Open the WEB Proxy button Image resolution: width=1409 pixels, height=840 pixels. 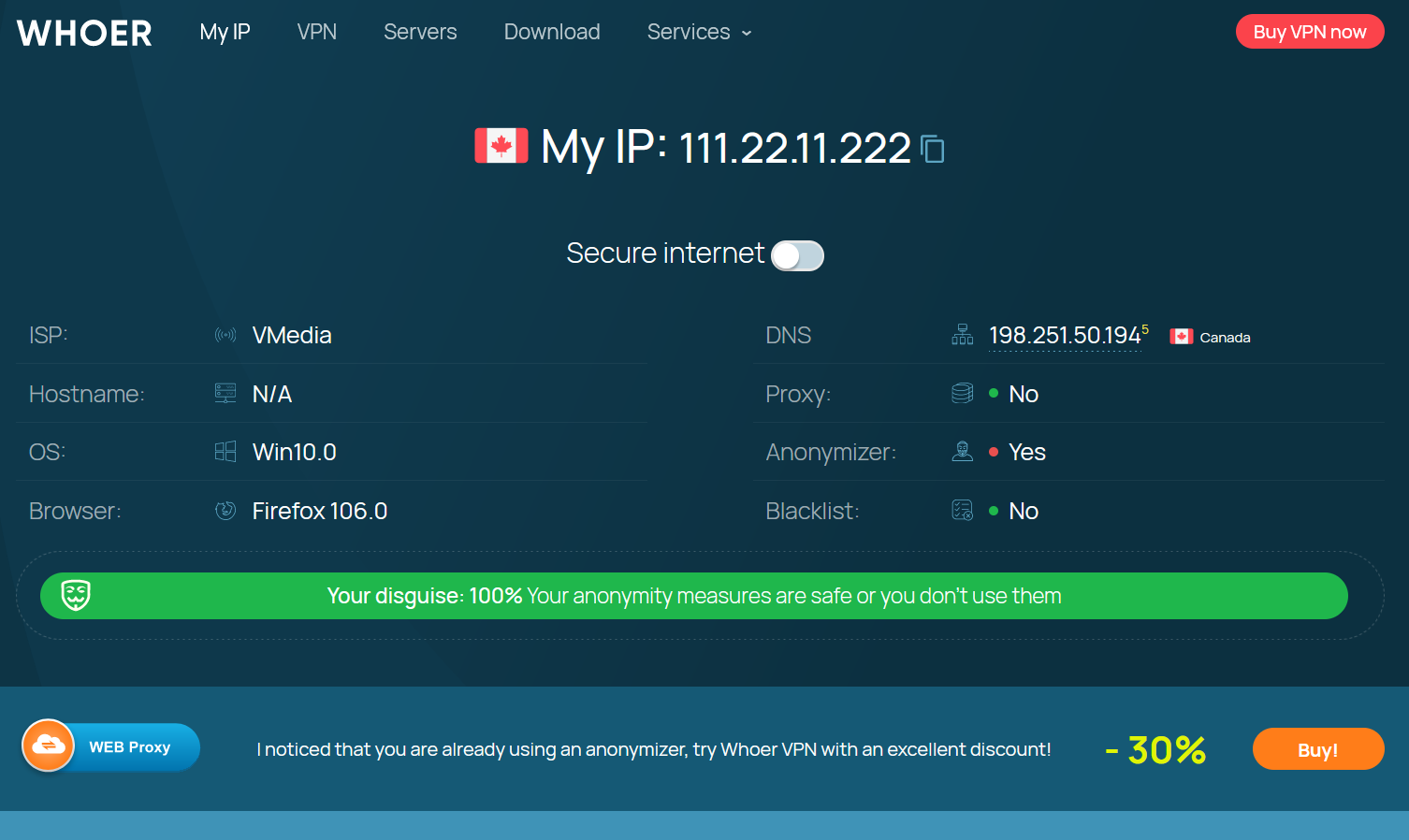coord(111,747)
